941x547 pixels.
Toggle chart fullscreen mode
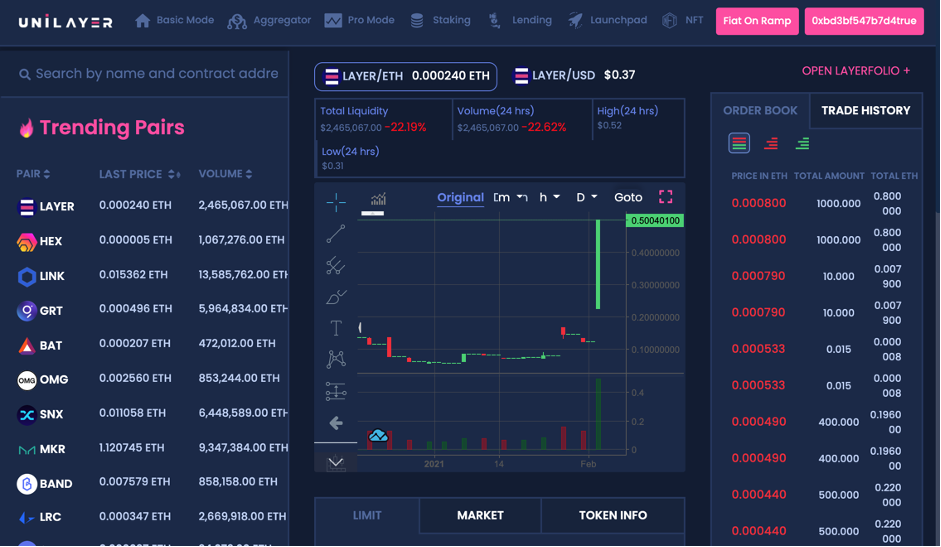666,196
